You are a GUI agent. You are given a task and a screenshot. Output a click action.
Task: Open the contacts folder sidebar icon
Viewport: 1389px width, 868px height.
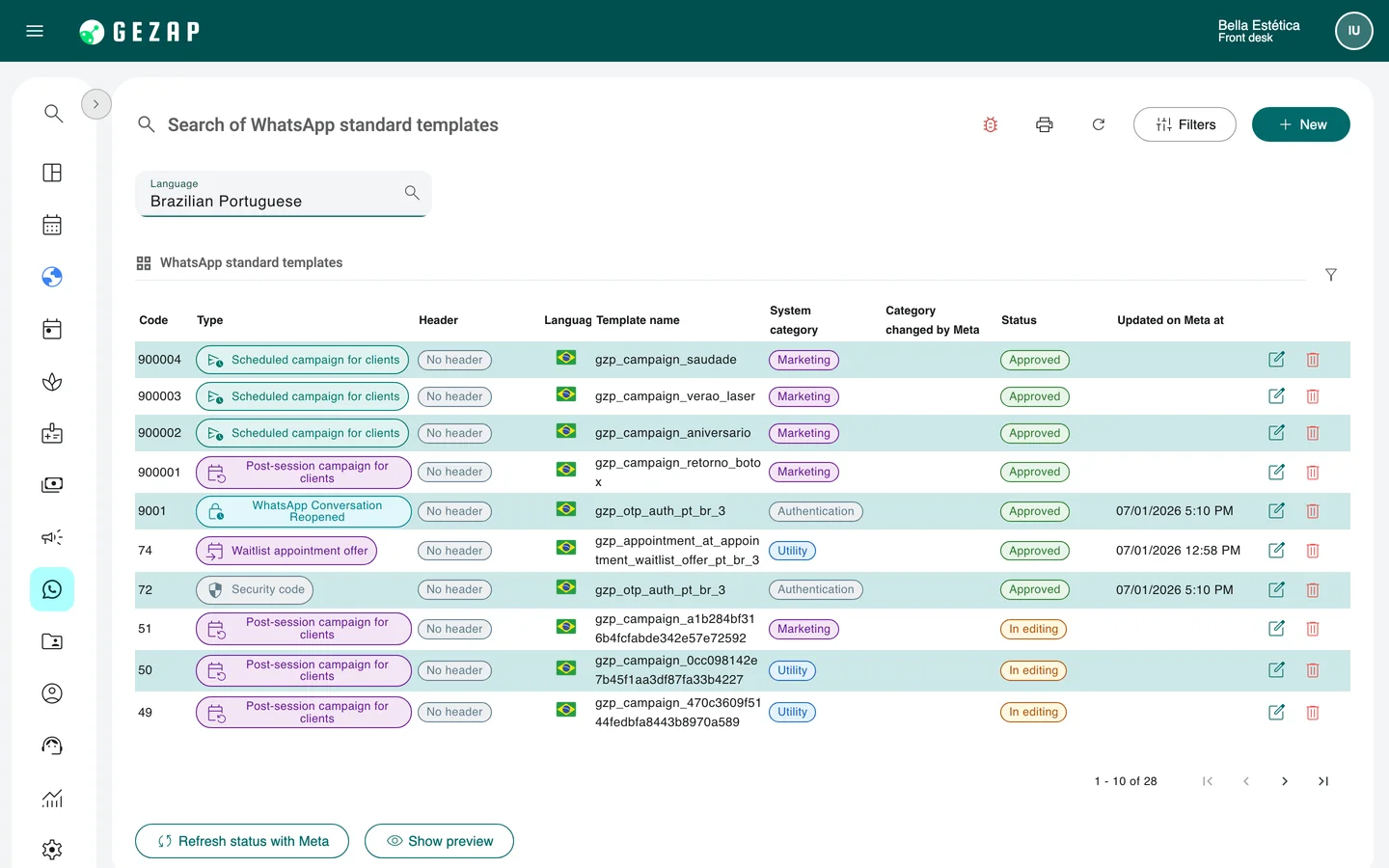click(x=52, y=641)
